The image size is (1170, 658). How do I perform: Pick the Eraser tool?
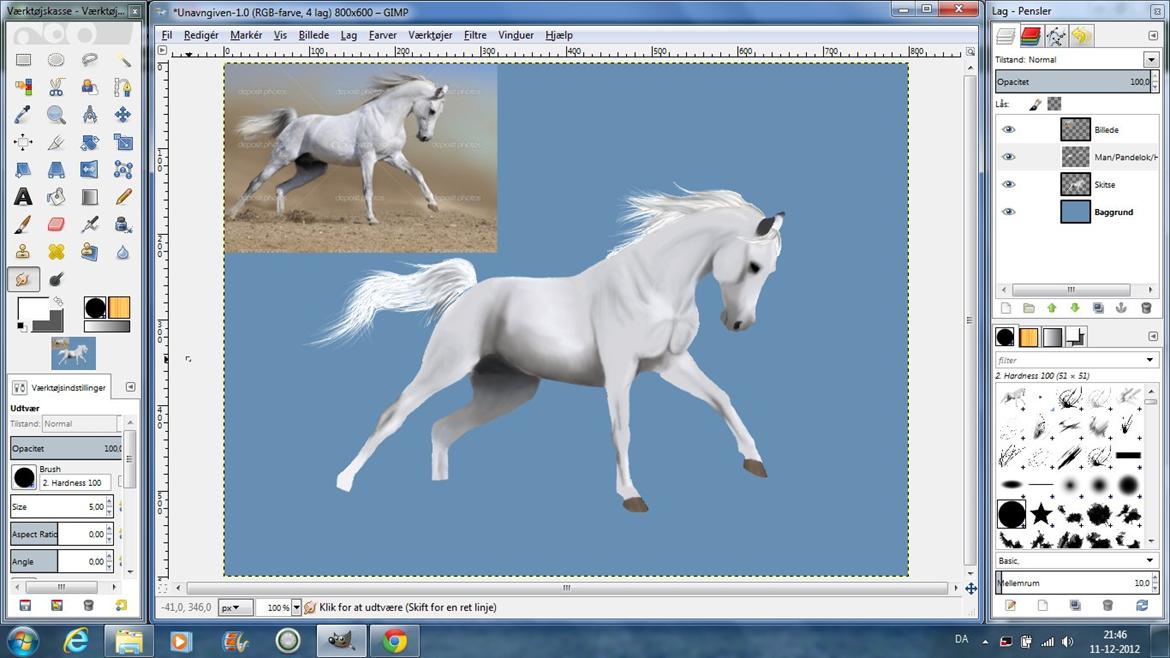[x=56, y=224]
